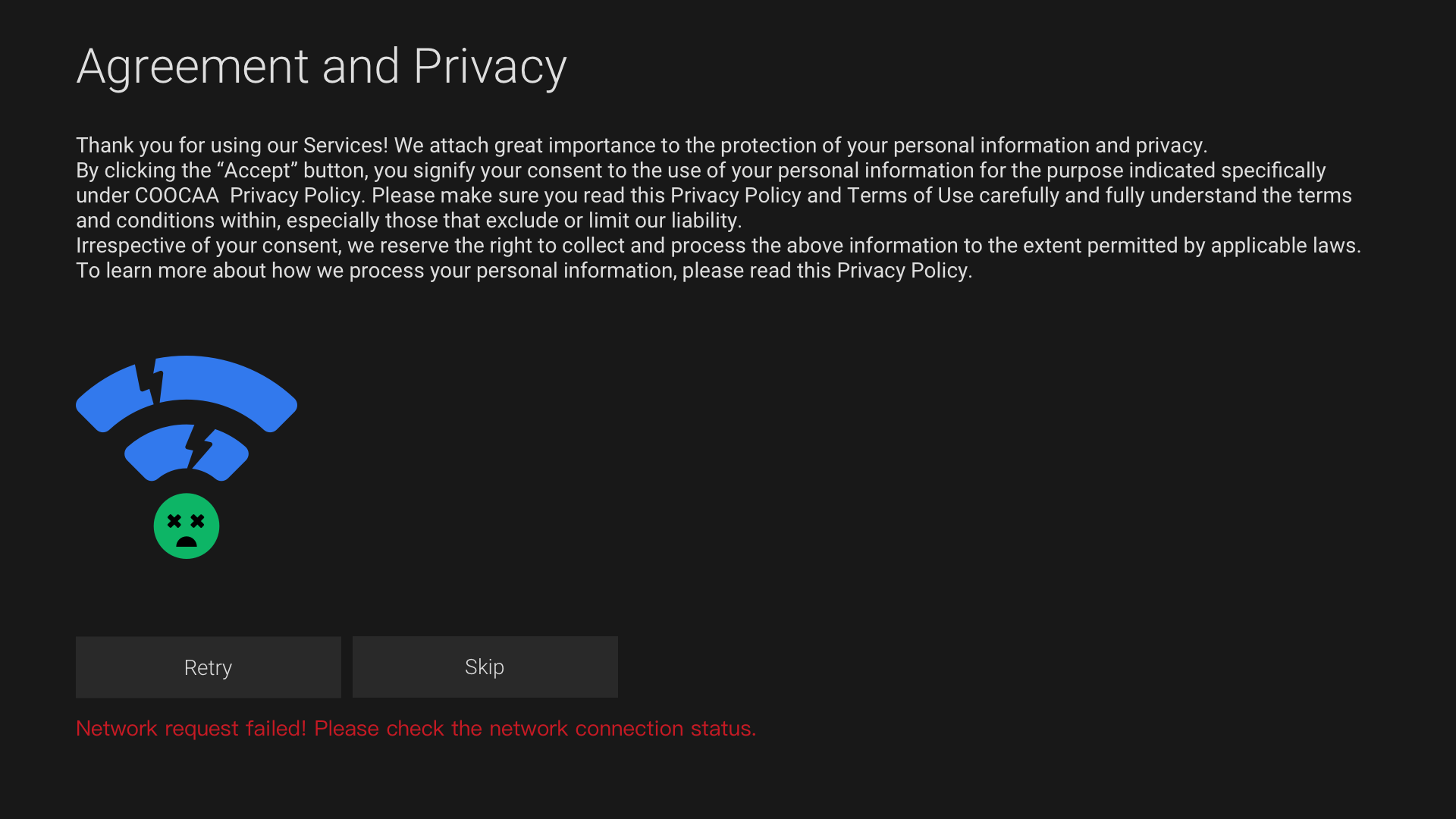Click the word "Agreement" in the page title
This screenshot has width=1456, height=819.
point(193,67)
